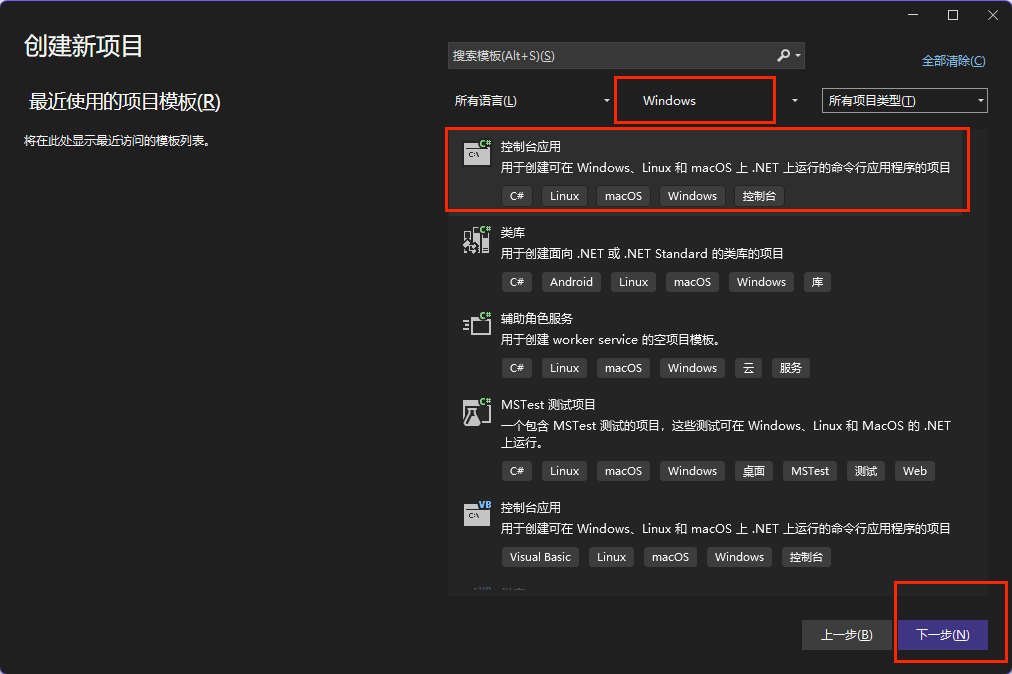The width and height of the screenshot is (1012, 674).
Task: Click the 类库 template's C# icon
Action: point(517,281)
